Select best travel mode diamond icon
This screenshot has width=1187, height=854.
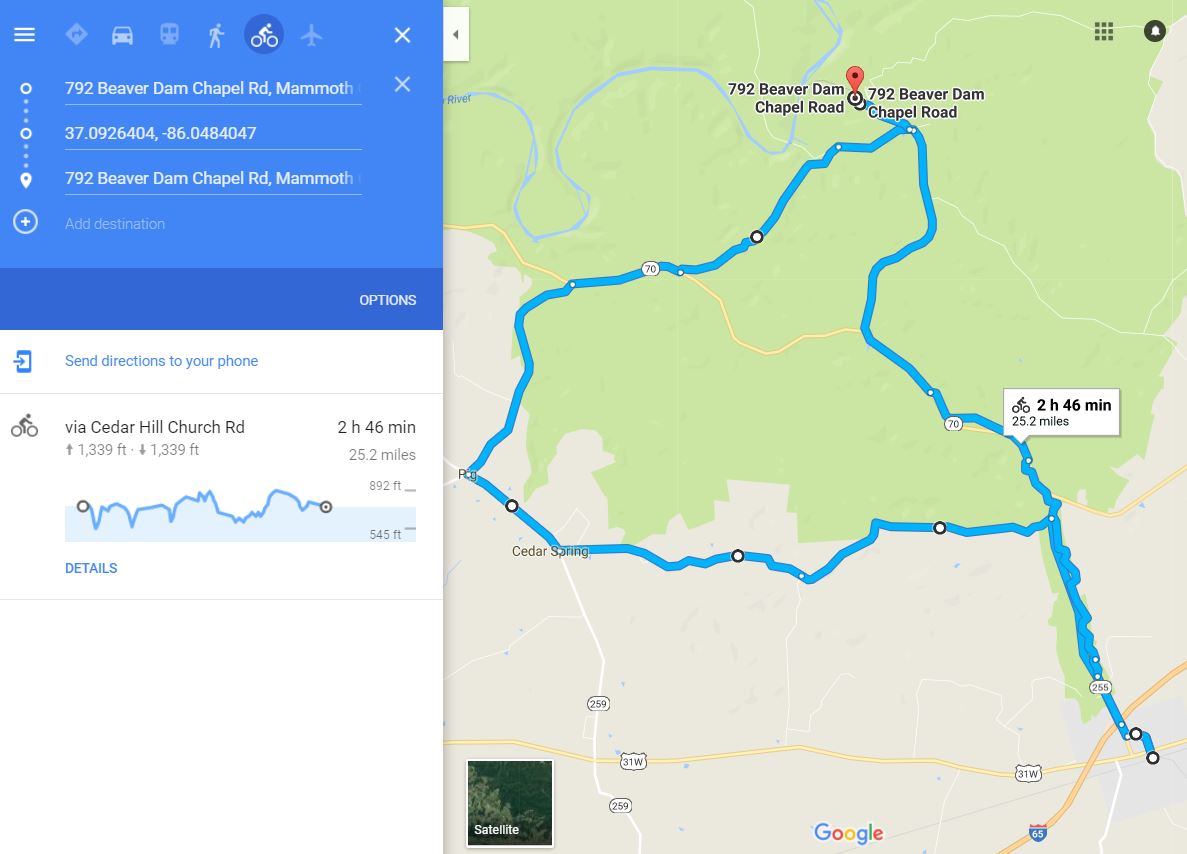pos(76,34)
